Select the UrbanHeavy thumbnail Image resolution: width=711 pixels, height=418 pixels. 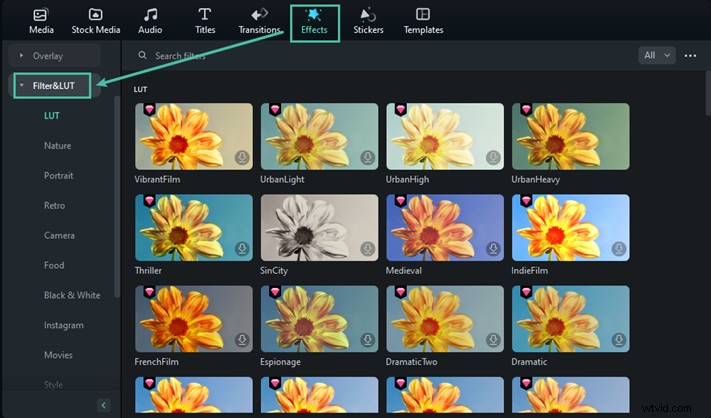click(571, 136)
